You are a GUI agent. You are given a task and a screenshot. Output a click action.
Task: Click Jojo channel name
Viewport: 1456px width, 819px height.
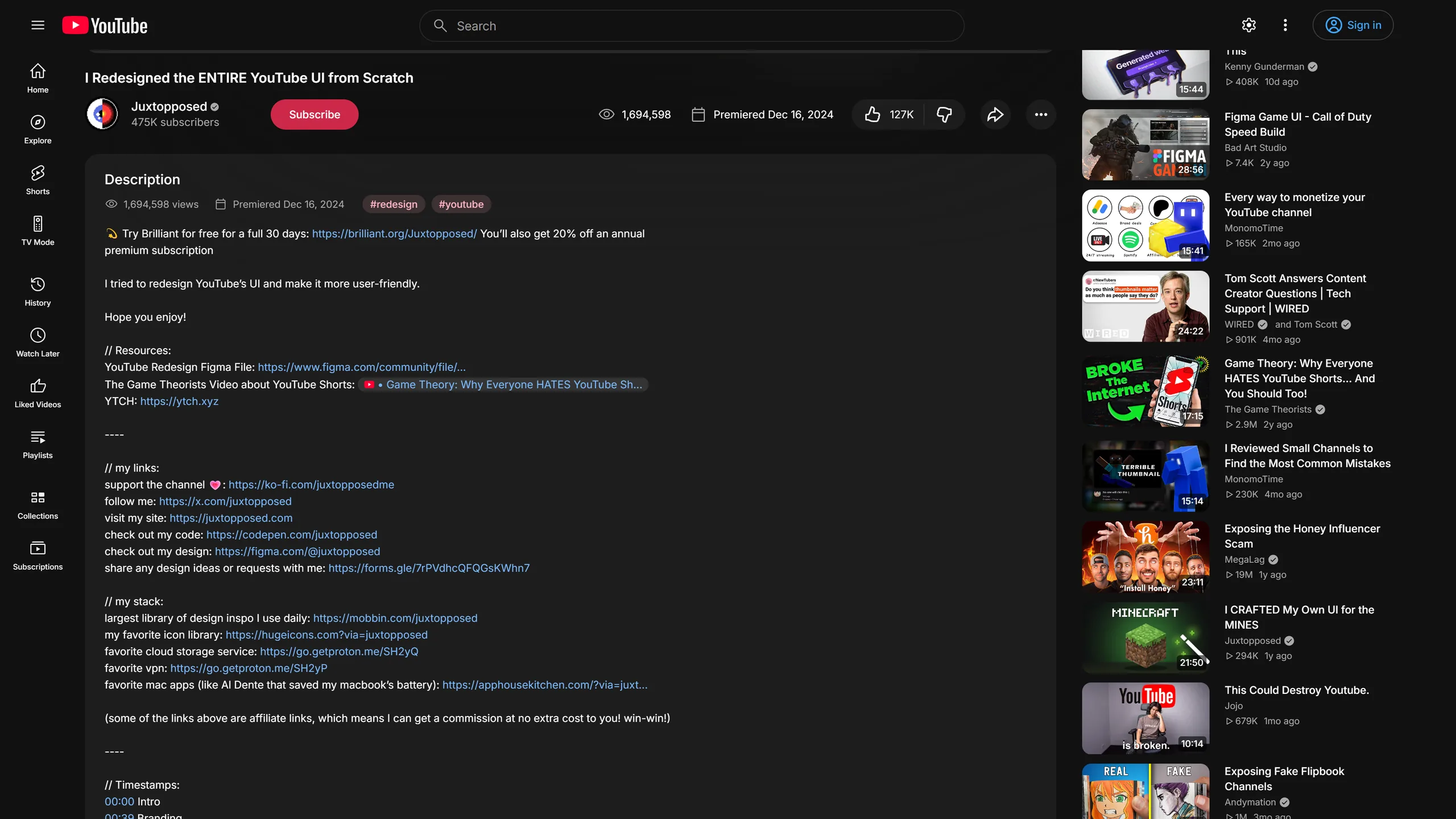(x=1234, y=706)
